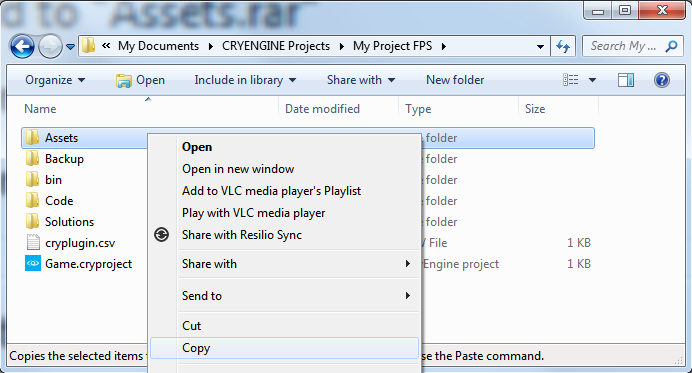This screenshot has height=373, width=692.
Task: Open the address bar history dropdown
Action: point(540,46)
